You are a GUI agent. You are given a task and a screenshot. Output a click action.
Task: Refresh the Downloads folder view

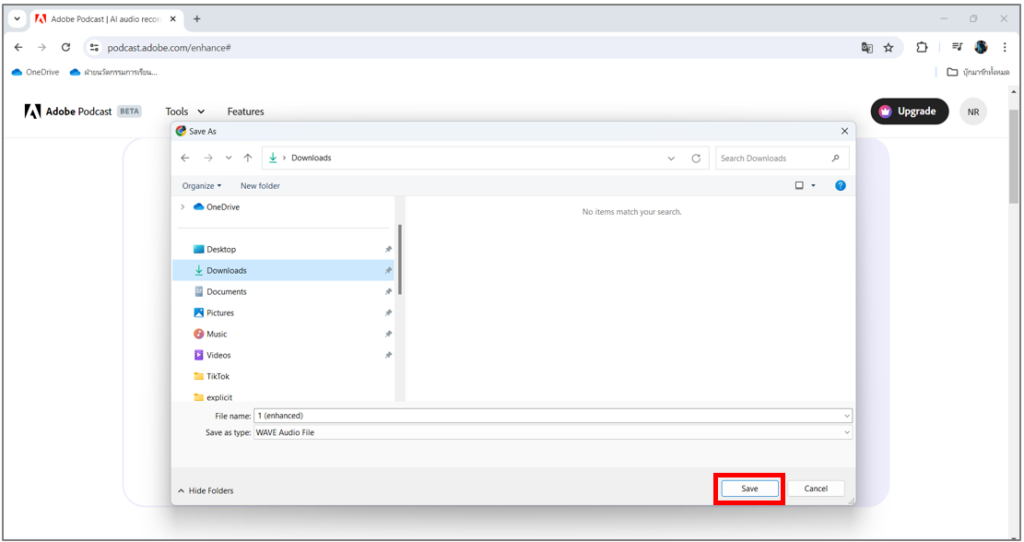click(x=696, y=158)
